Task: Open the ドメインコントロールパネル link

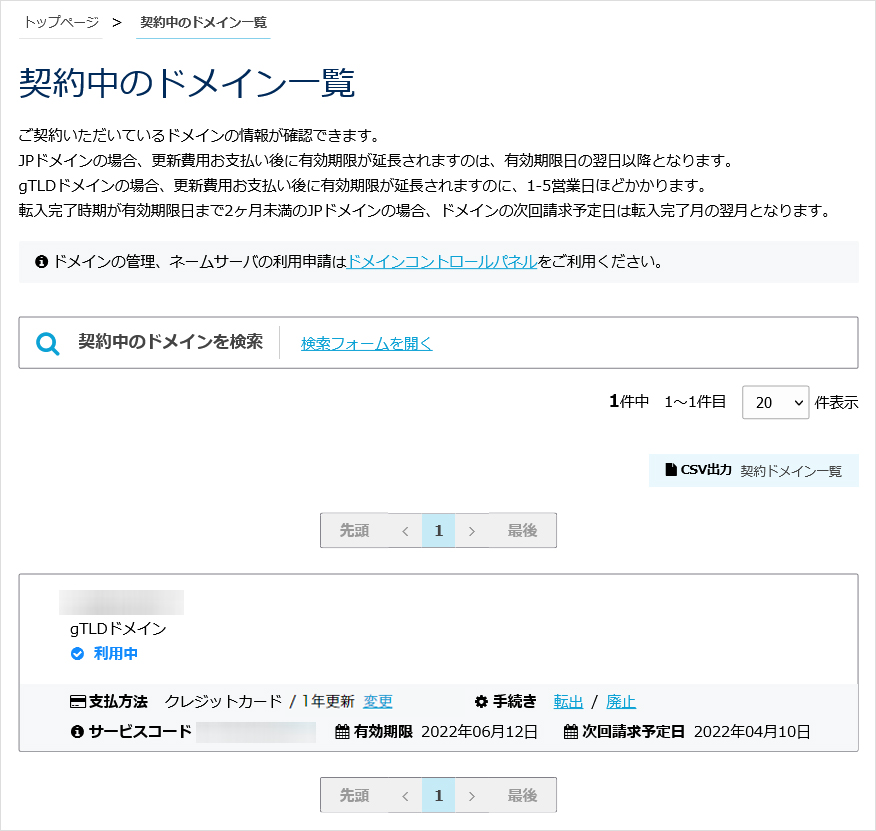Action: pos(444,262)
